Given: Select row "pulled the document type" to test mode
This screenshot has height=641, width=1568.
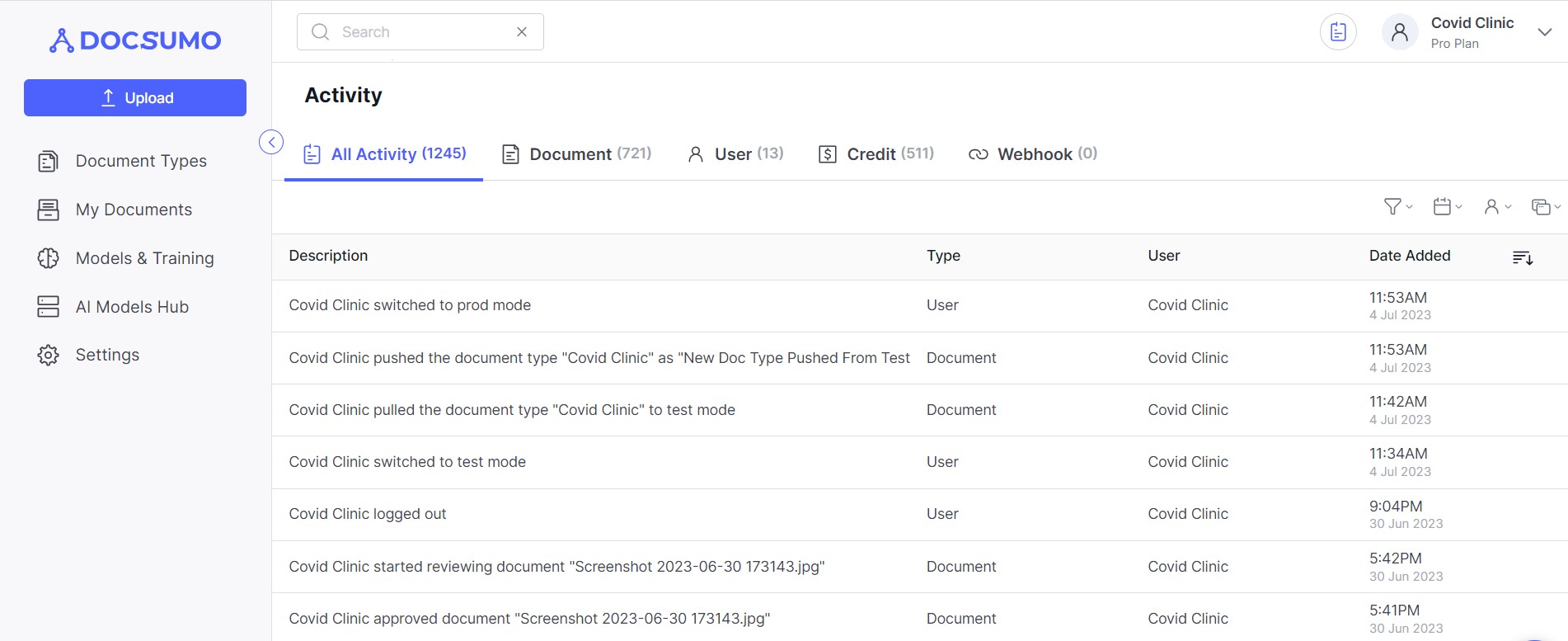Looking at the screenshot, I should pos(920,410).
